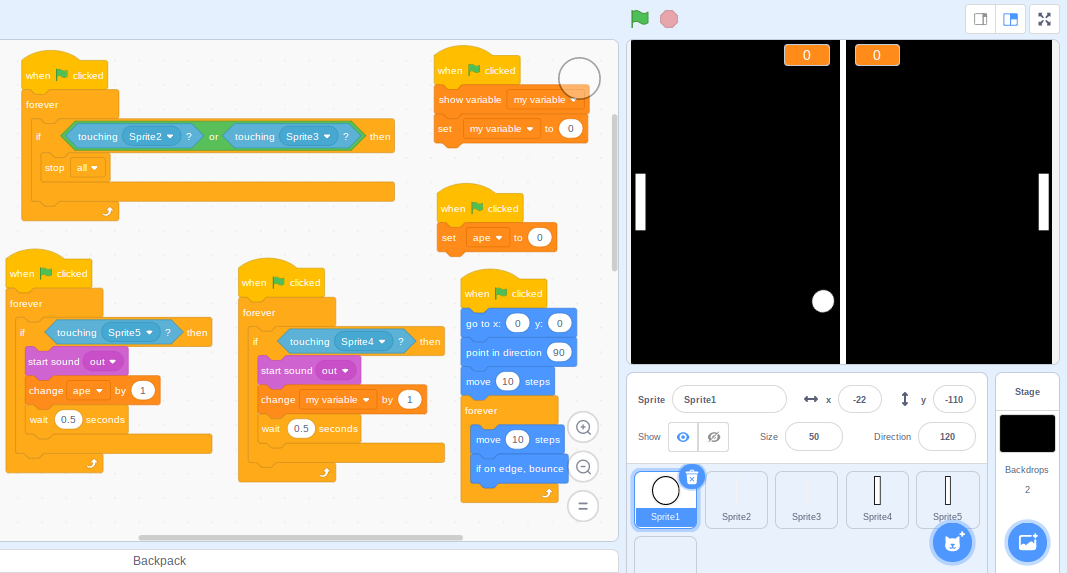Open the Backpack panel

[x=309, y=561]
